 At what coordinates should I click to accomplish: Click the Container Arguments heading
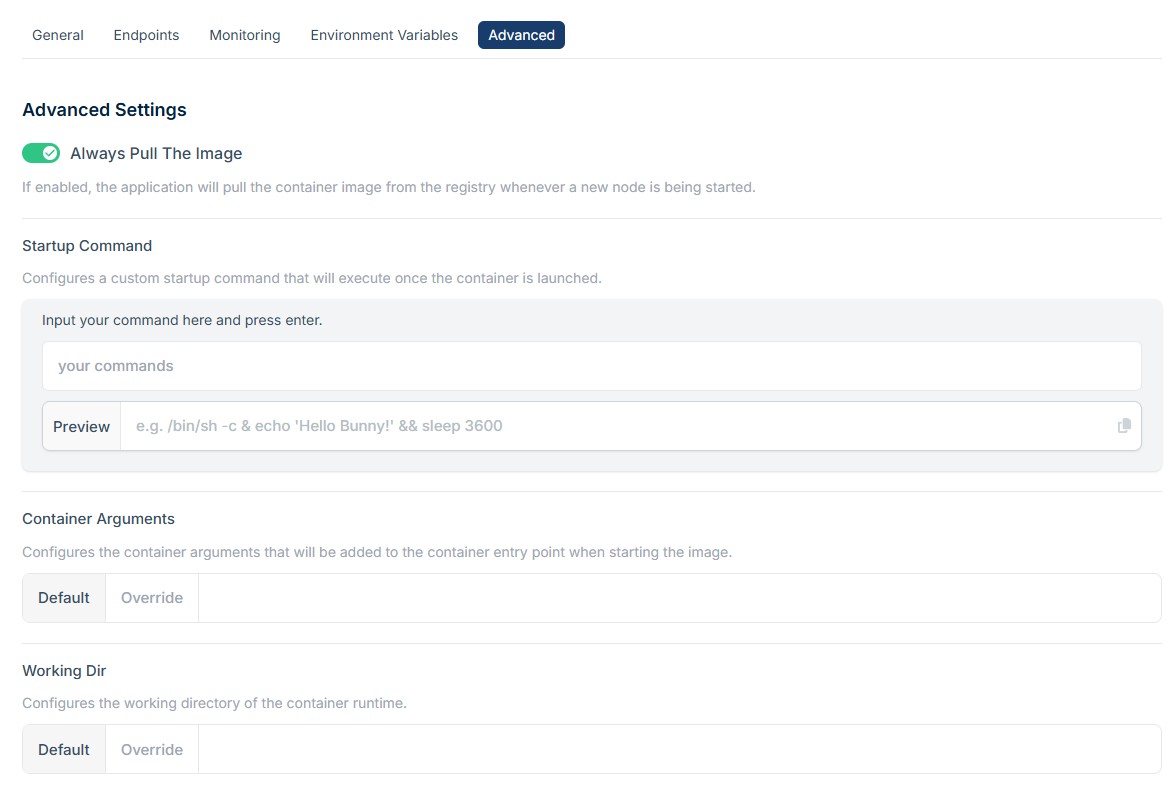tap(98, 520)
